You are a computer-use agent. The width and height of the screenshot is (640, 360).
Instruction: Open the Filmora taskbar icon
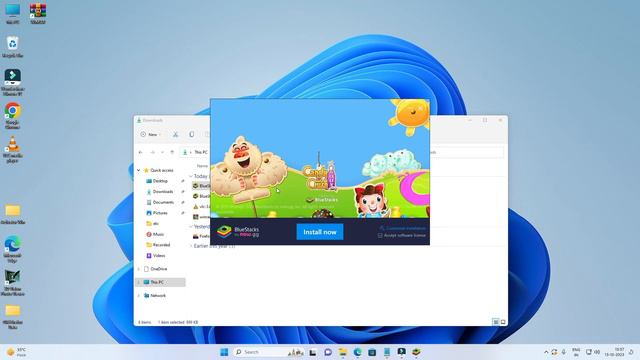point(402,352)
